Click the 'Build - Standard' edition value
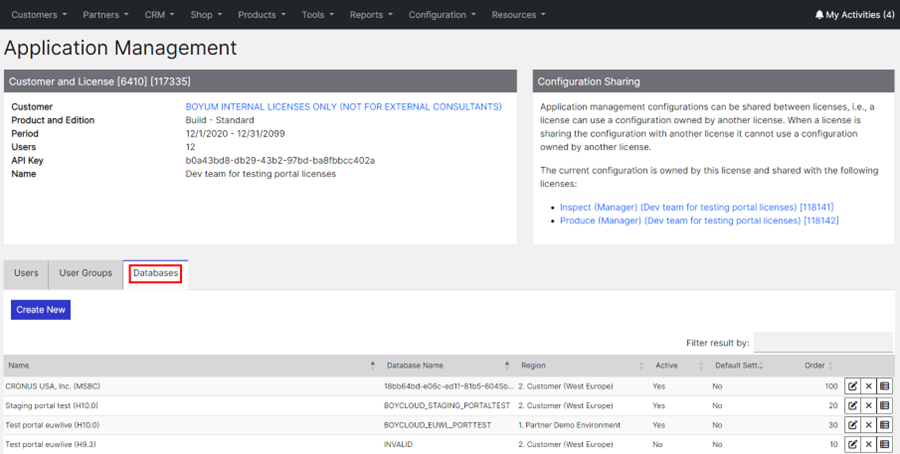 pyautogui.click(x=220, y=121)
